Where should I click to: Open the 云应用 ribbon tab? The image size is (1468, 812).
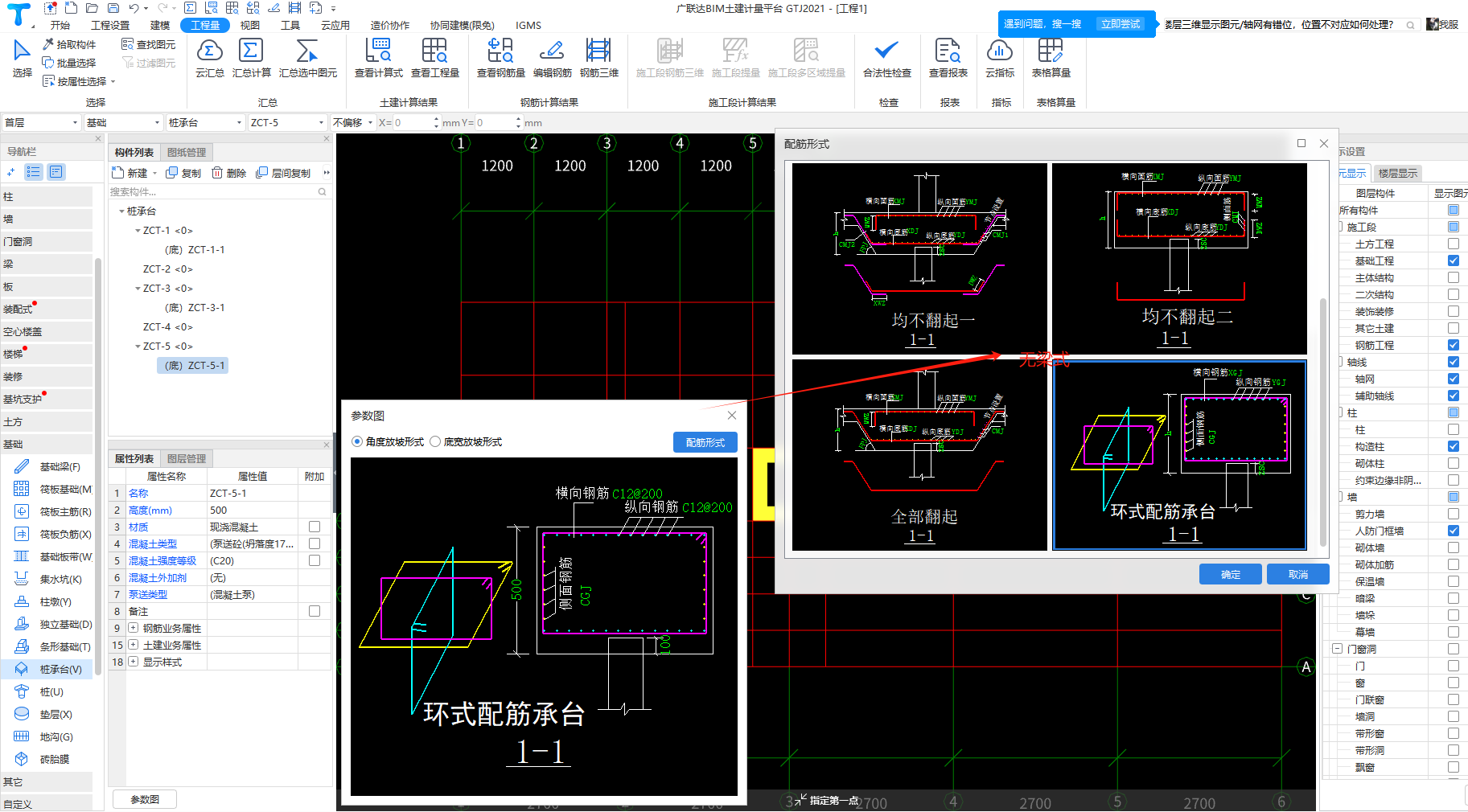(x=335, y=25)
